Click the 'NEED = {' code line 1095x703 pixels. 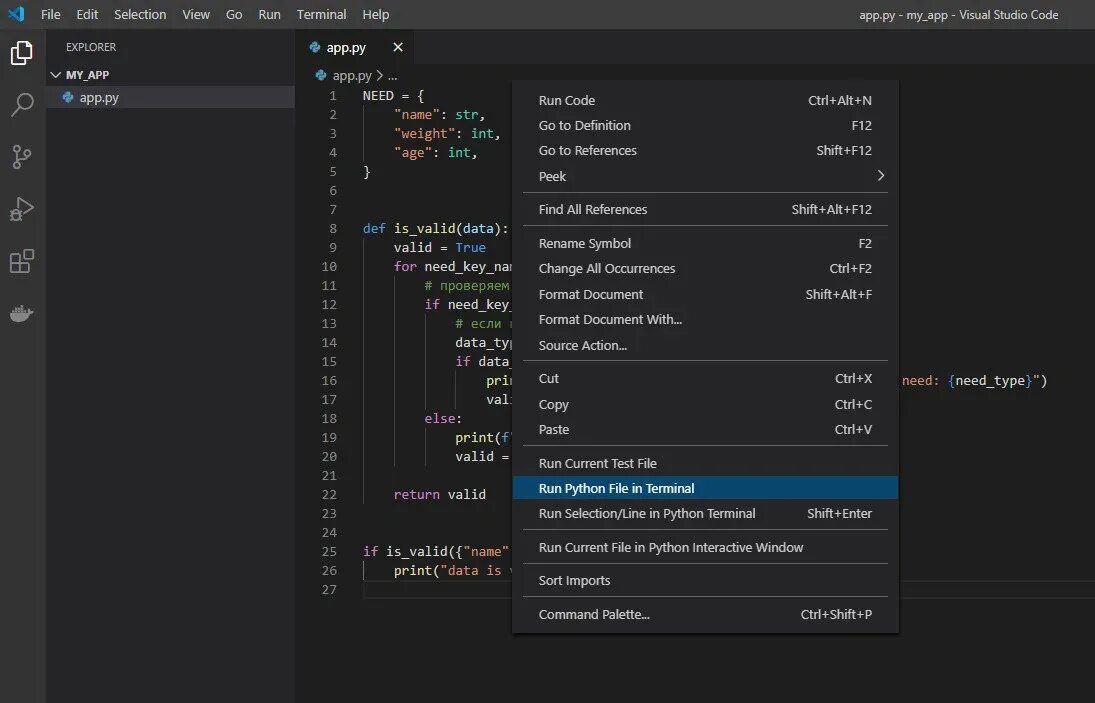pos(393,96)
